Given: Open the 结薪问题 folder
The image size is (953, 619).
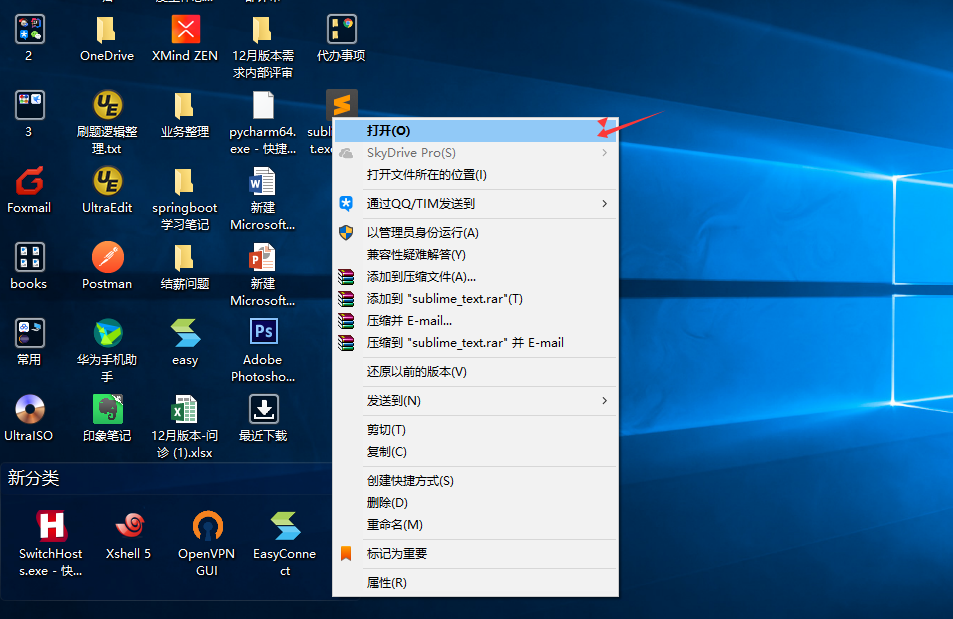Looking at the screenshot, I should click(x=184, y=257).
